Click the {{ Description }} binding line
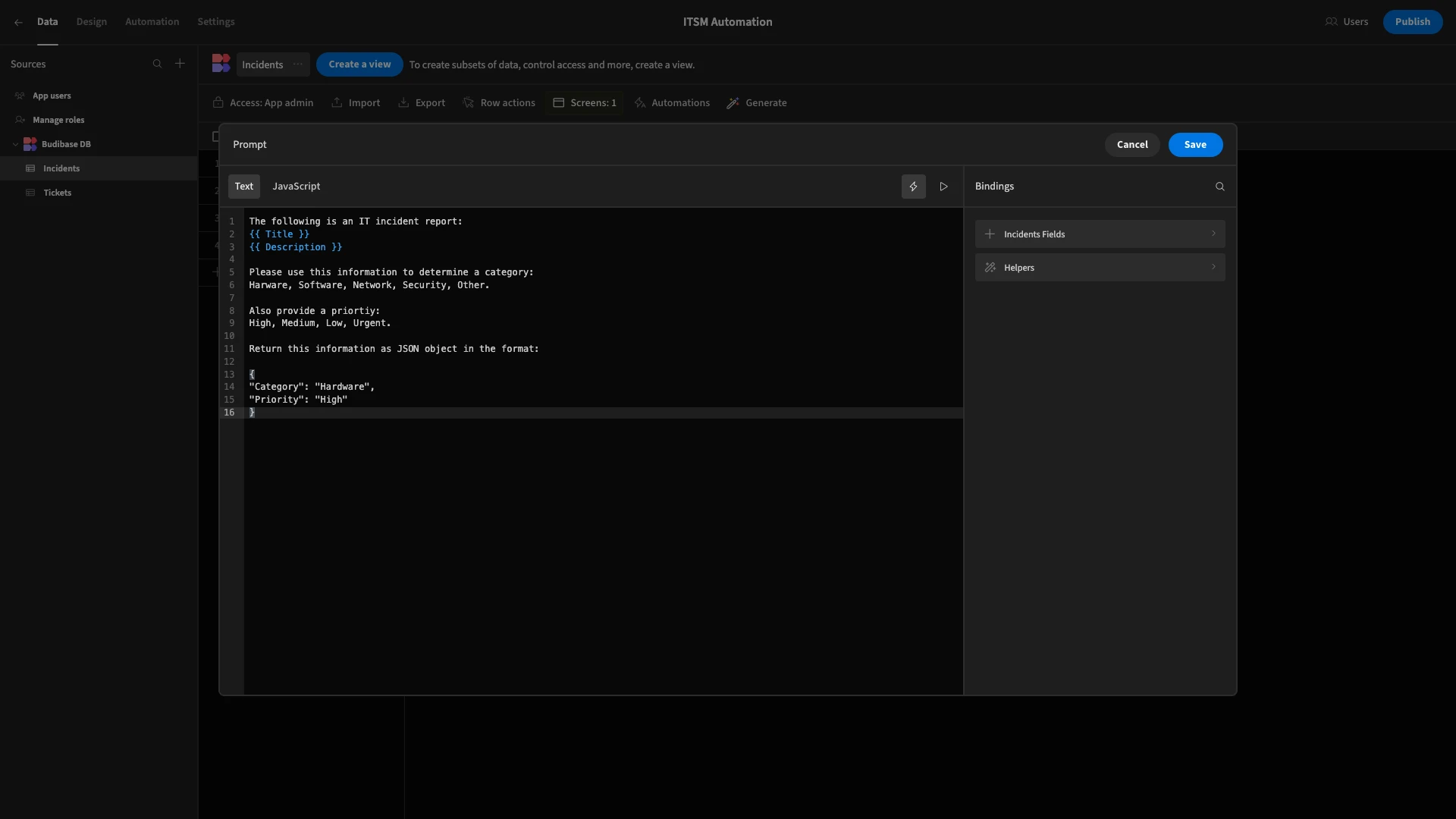 pos(296,247)
